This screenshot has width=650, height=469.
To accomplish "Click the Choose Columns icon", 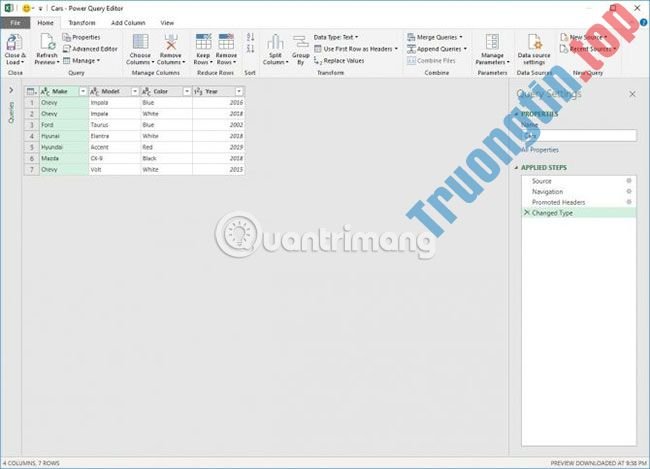I will pyautogui.click(x=140, y=42).
